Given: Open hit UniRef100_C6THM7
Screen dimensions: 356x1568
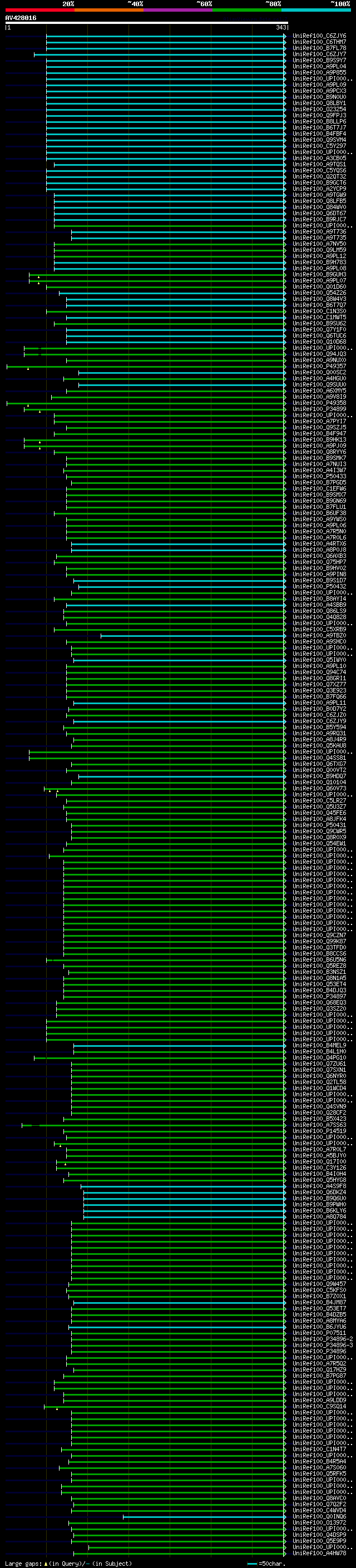Looking at the screenshot, I should pyautogui.click(x=319, y=42).
